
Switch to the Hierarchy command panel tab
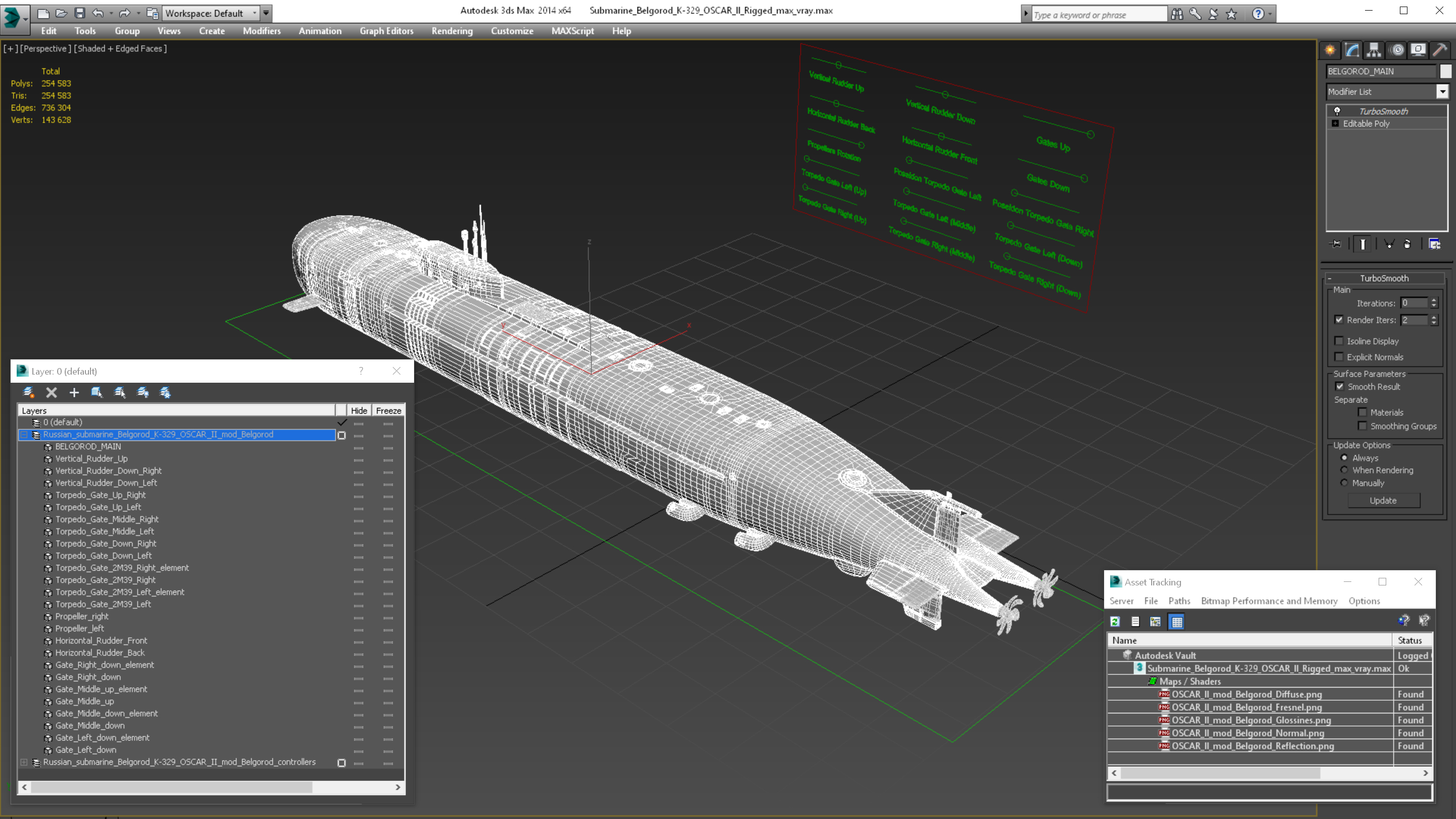pyautogui.click(x=1374, y=51)
